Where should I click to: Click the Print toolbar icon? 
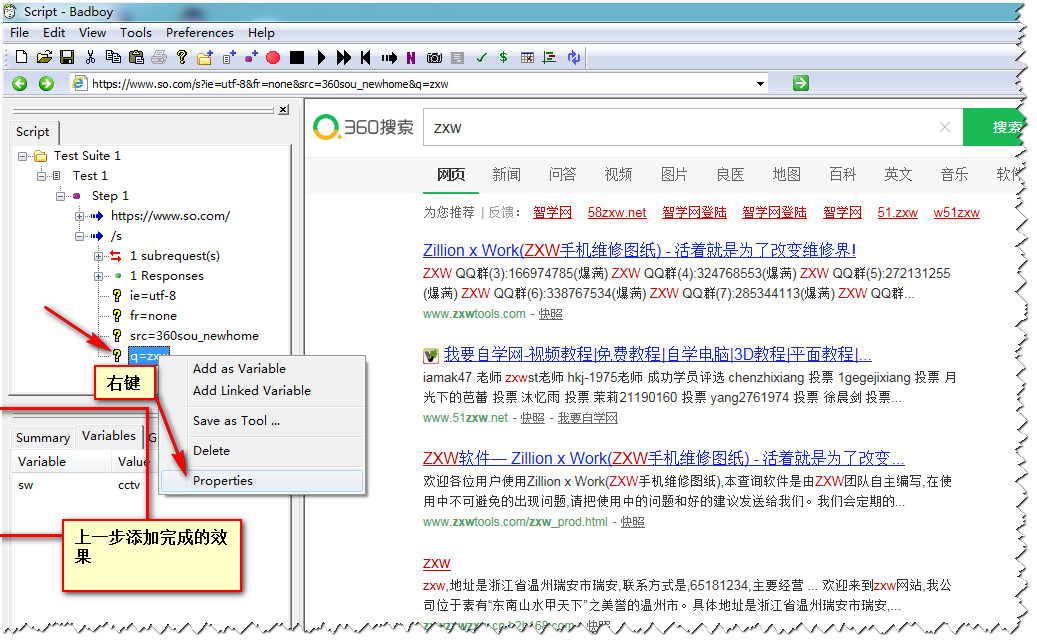tap(159, 58)
